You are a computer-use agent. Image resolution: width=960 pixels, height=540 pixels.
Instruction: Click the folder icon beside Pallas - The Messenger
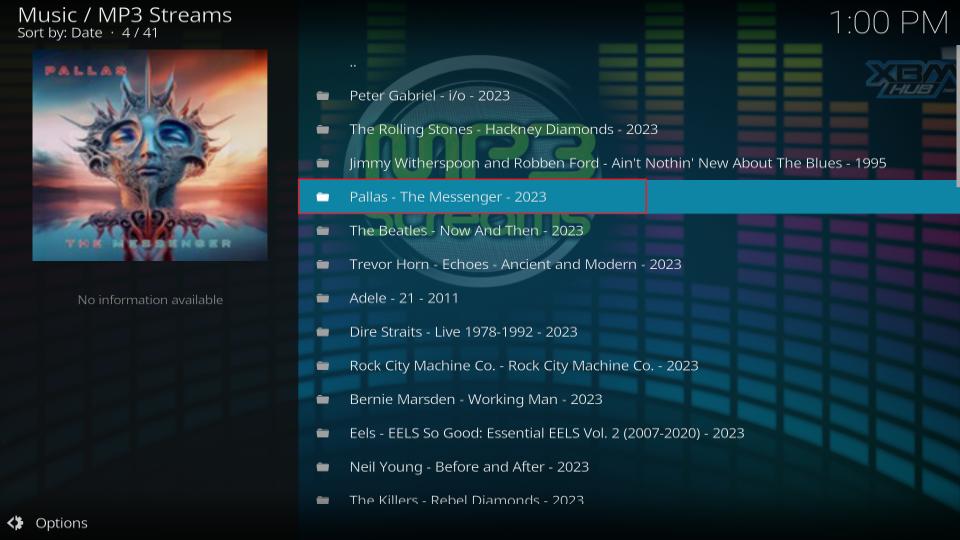pos(323,197)
